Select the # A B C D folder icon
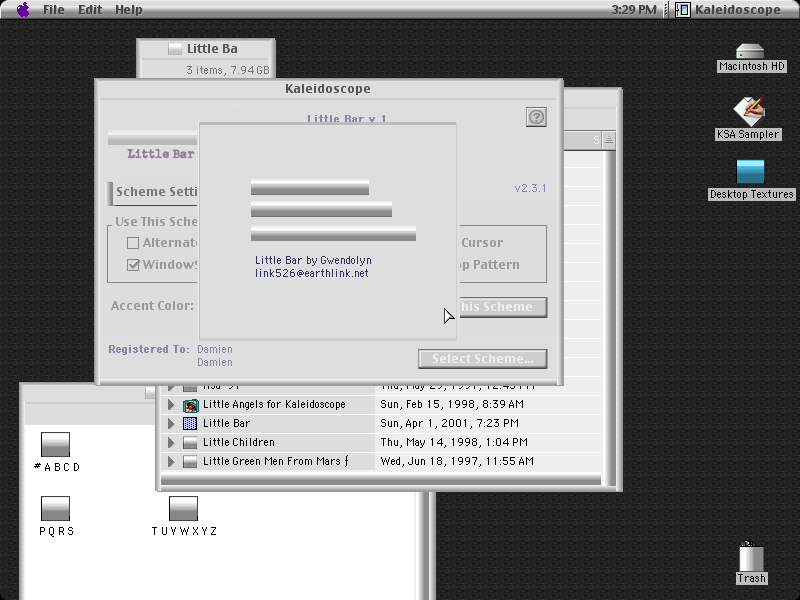This screenshot has height=600, width=800. click(55, 444)
